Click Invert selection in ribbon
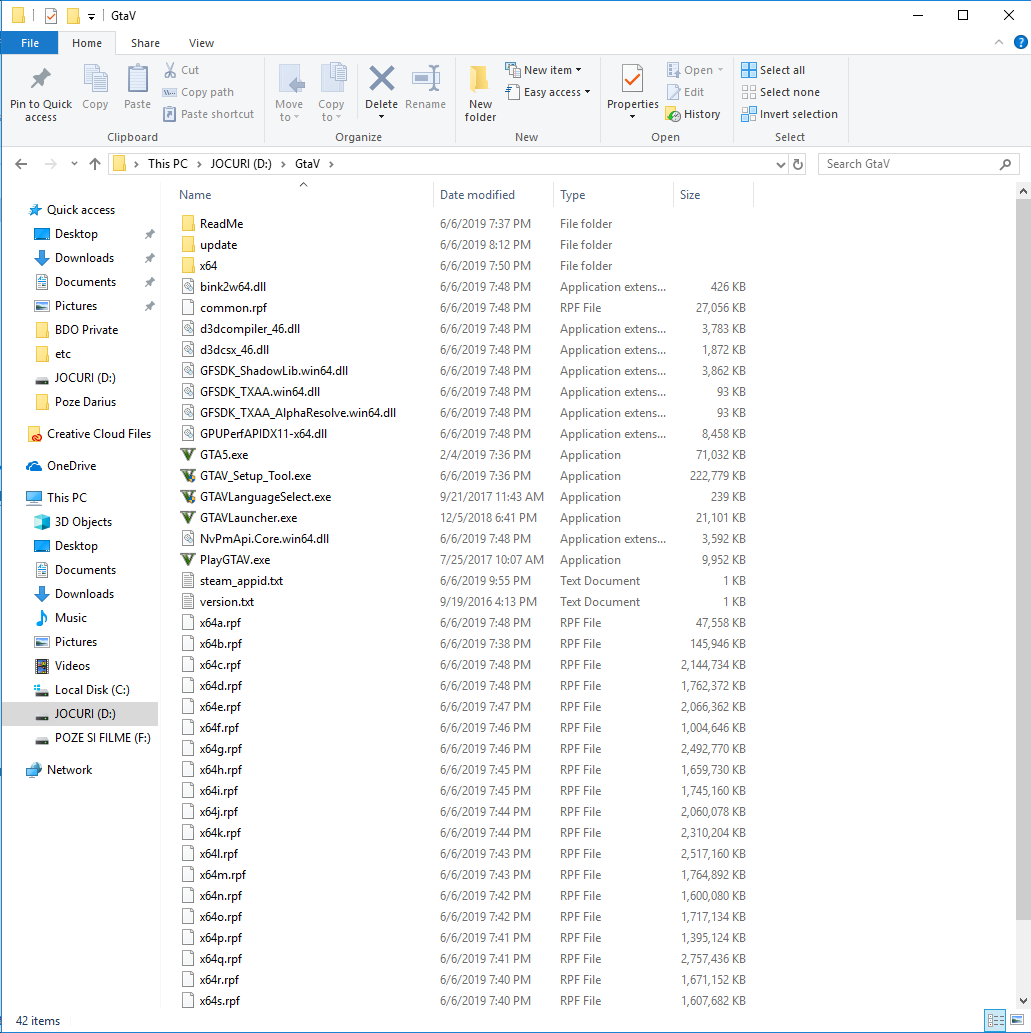Image resolution: width=1031 pixels, height=1033 pixels. 789,114
